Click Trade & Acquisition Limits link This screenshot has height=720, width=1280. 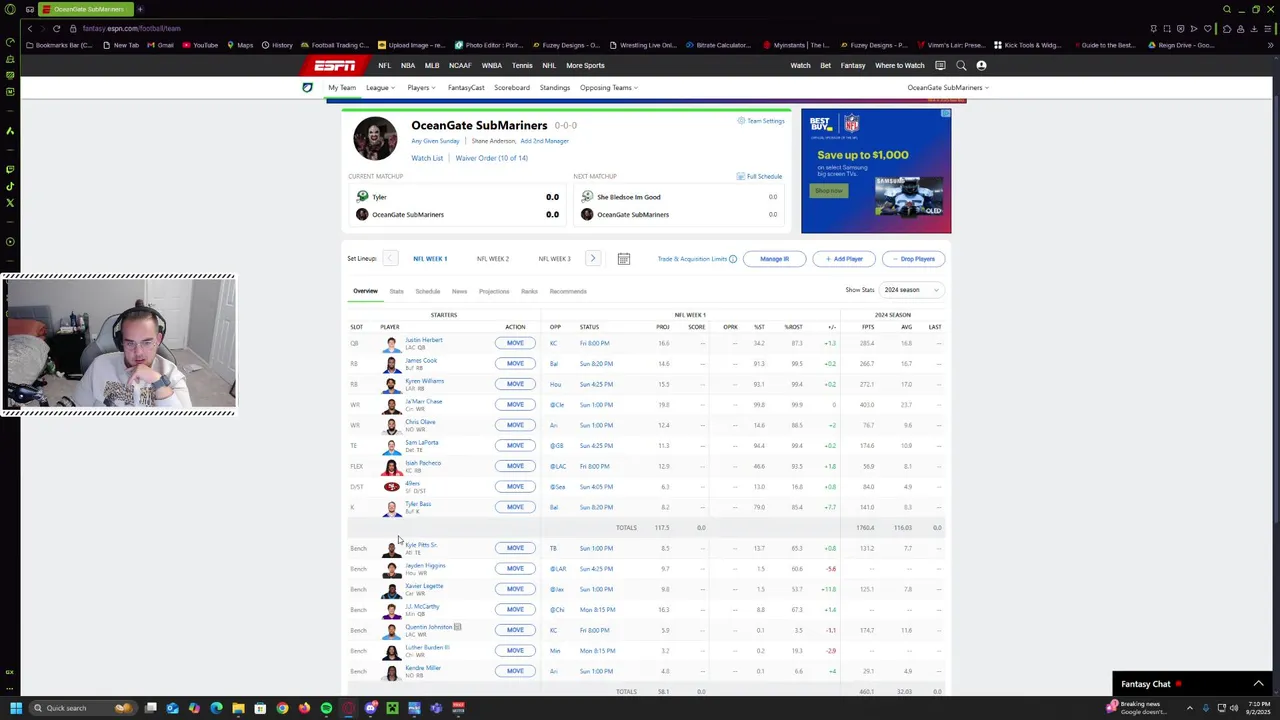(x=692, y=259)
